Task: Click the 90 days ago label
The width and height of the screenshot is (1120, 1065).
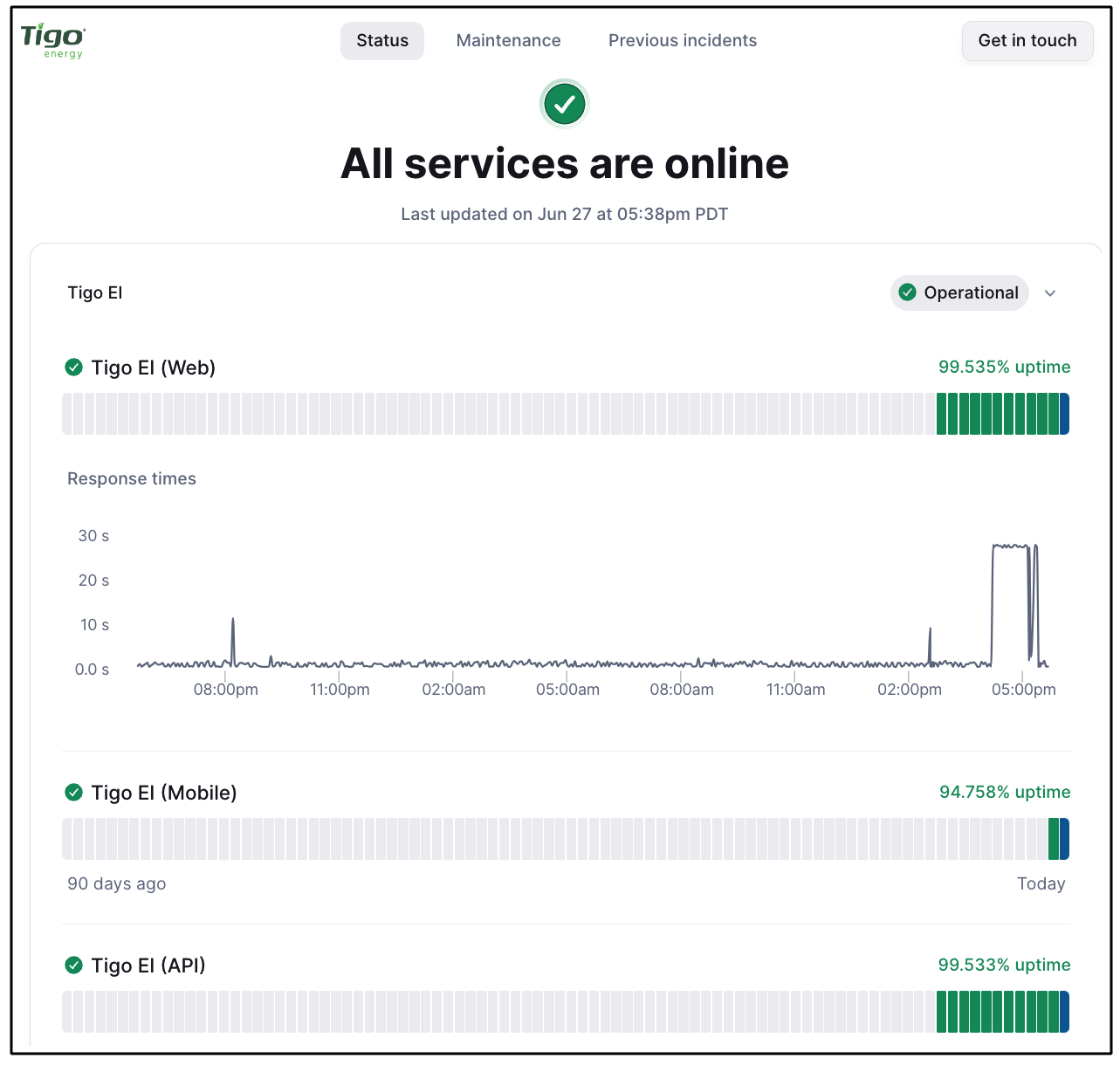Action: 117,883
